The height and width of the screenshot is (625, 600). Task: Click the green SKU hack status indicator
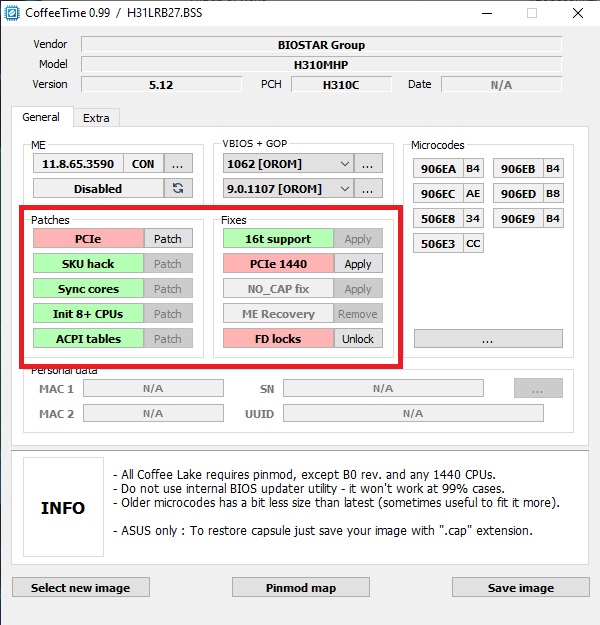click(x=89, y=263)
